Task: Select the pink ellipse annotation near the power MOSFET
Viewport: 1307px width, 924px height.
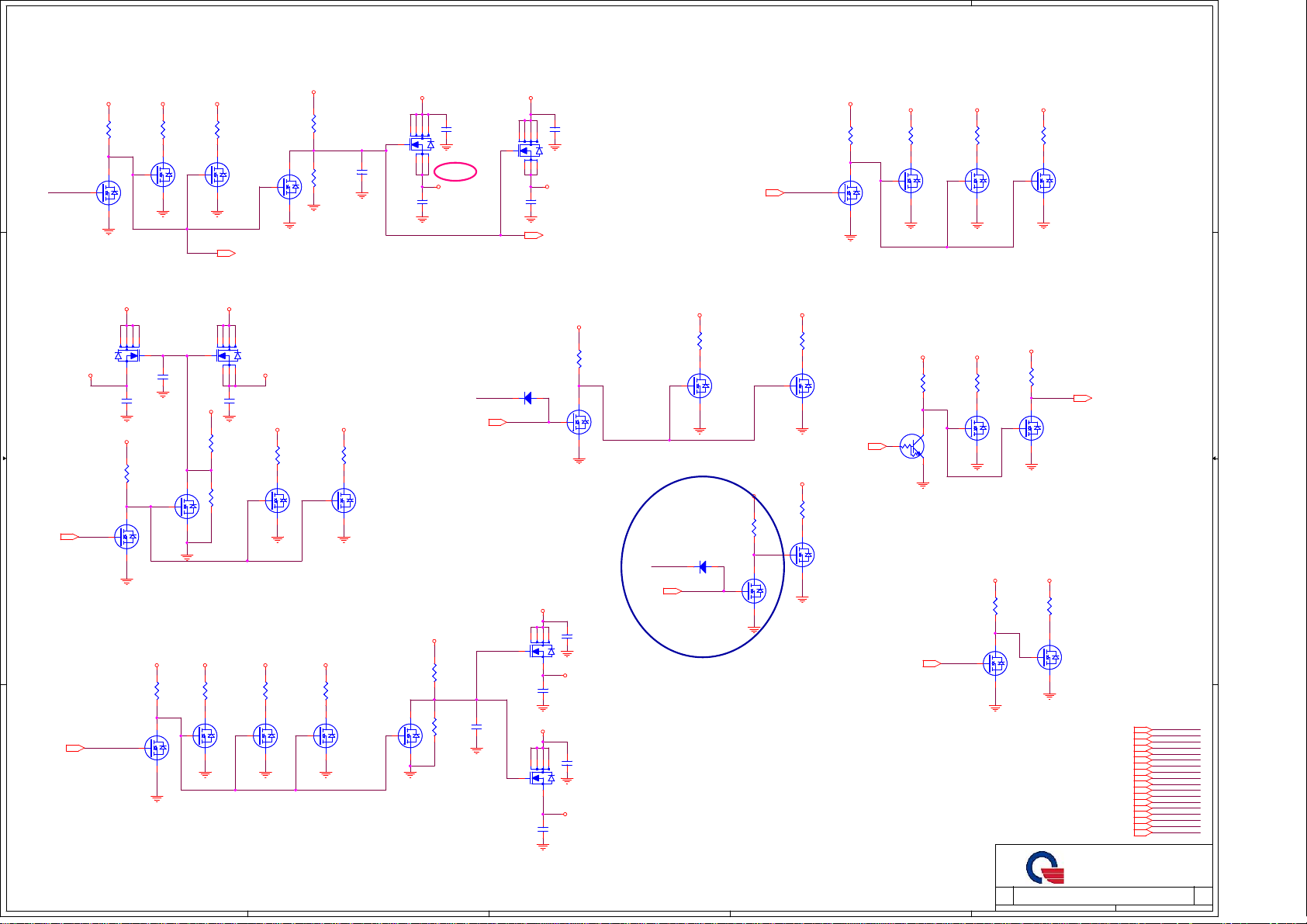Action: [x=455, y=172]
